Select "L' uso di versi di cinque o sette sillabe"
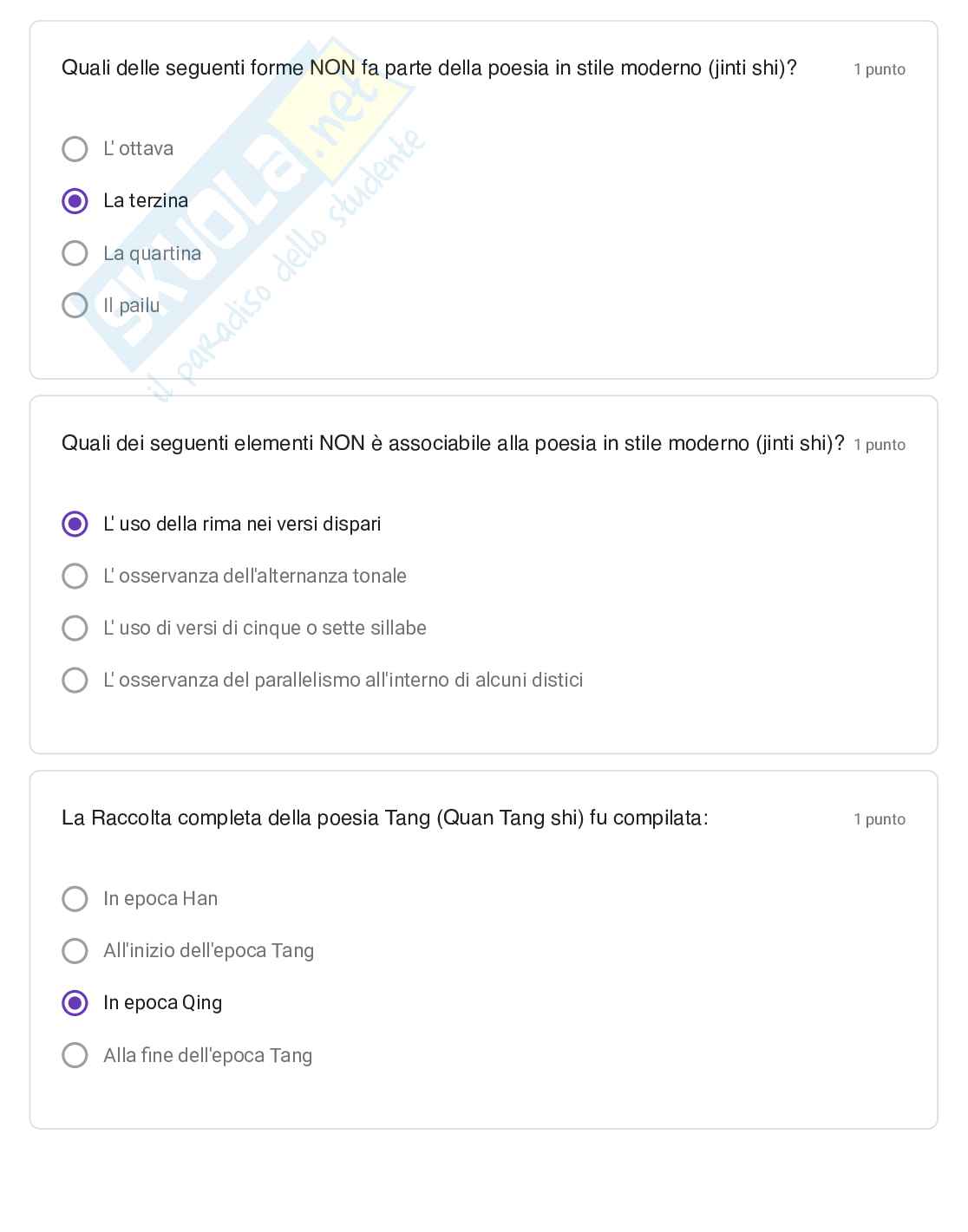Viewport: 968px width, 1232px height. point(75,628)
